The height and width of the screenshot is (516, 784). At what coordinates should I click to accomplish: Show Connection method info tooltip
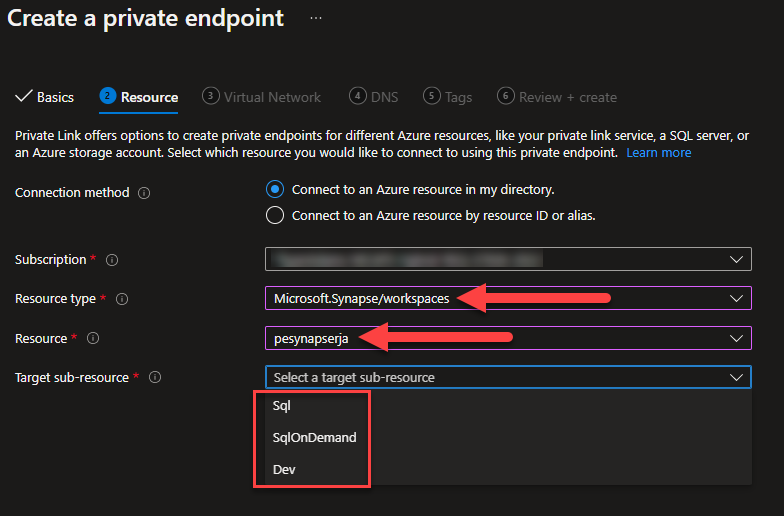[x=144, y=193]
